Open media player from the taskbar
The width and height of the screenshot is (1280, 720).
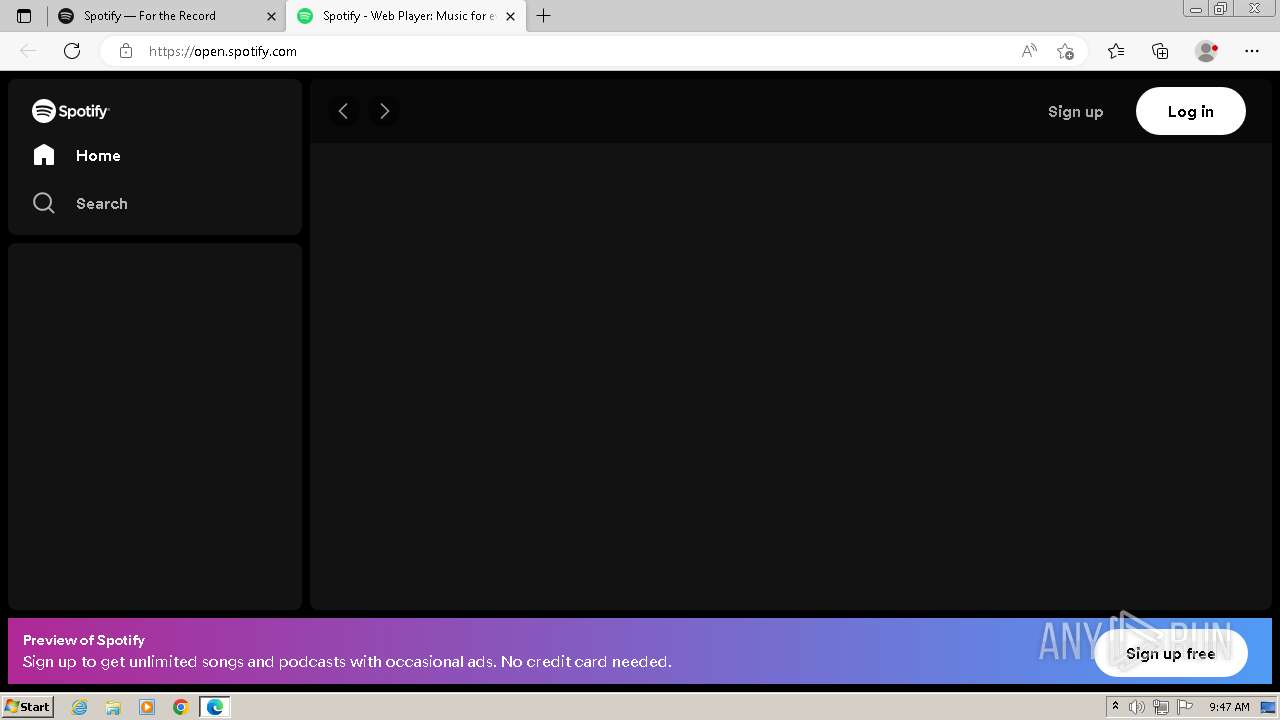[147, 707]
